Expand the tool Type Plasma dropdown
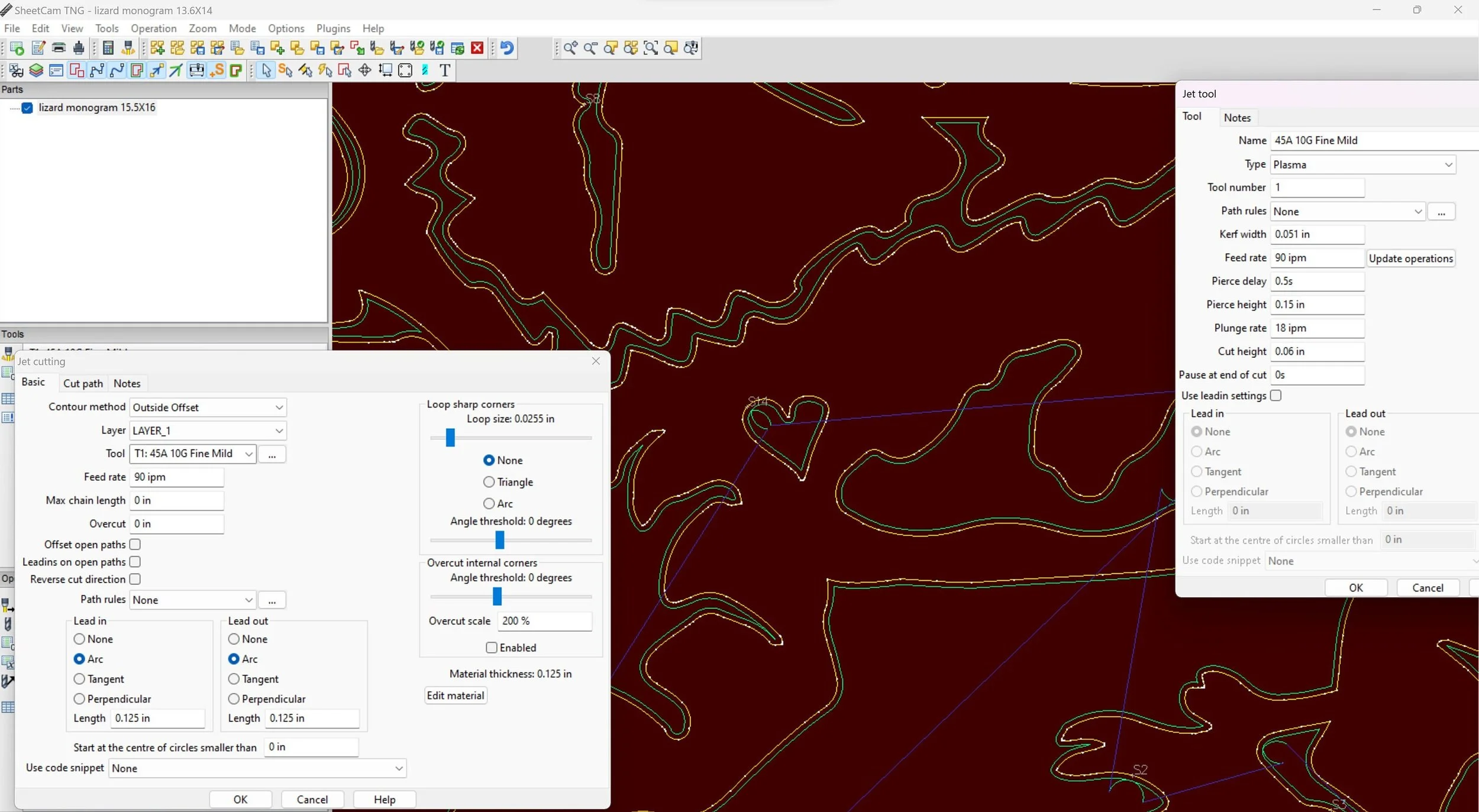The image size is (1479, 812). tap(1363, 164)
